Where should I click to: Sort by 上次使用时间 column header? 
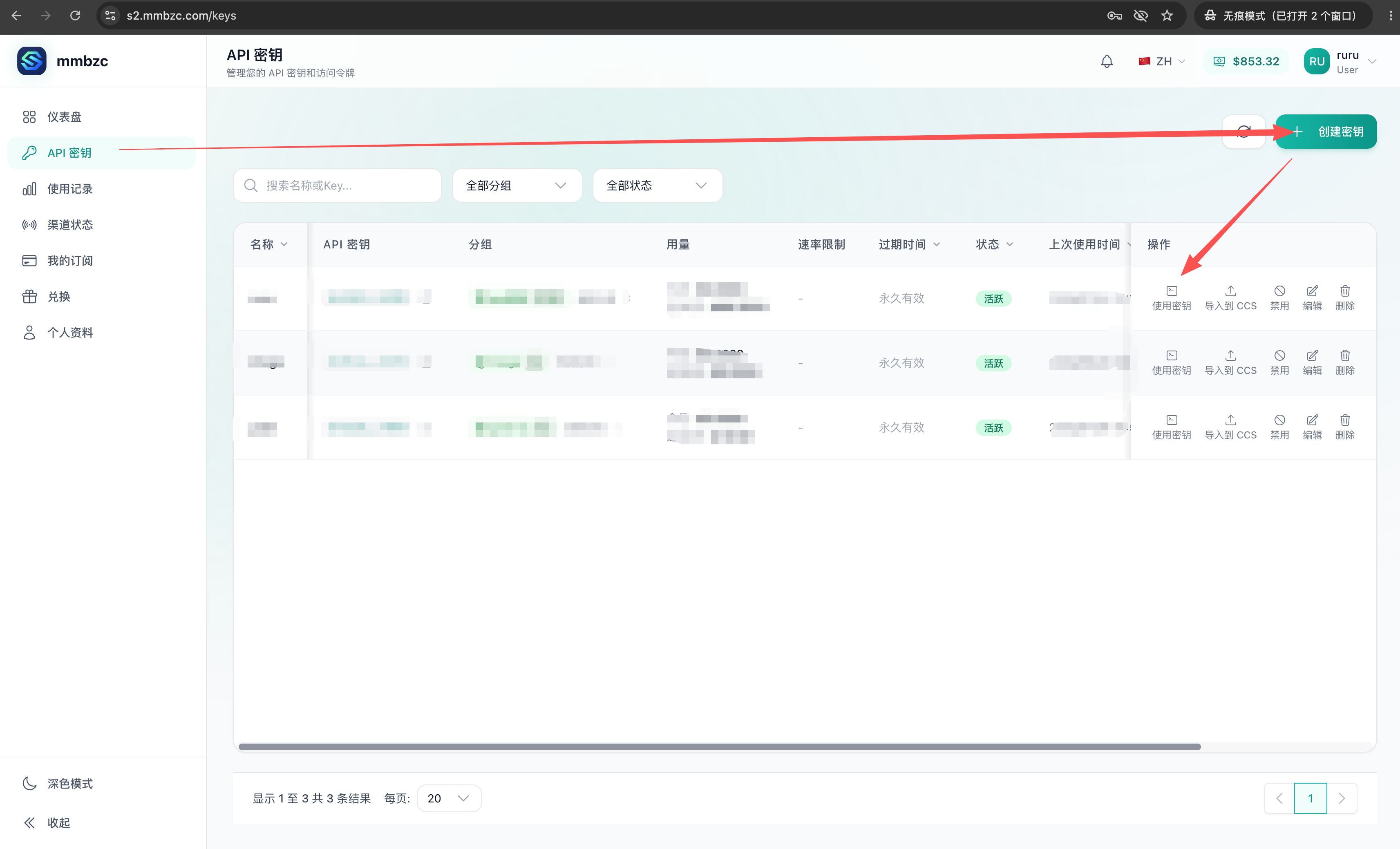[x=1090, y=244]
